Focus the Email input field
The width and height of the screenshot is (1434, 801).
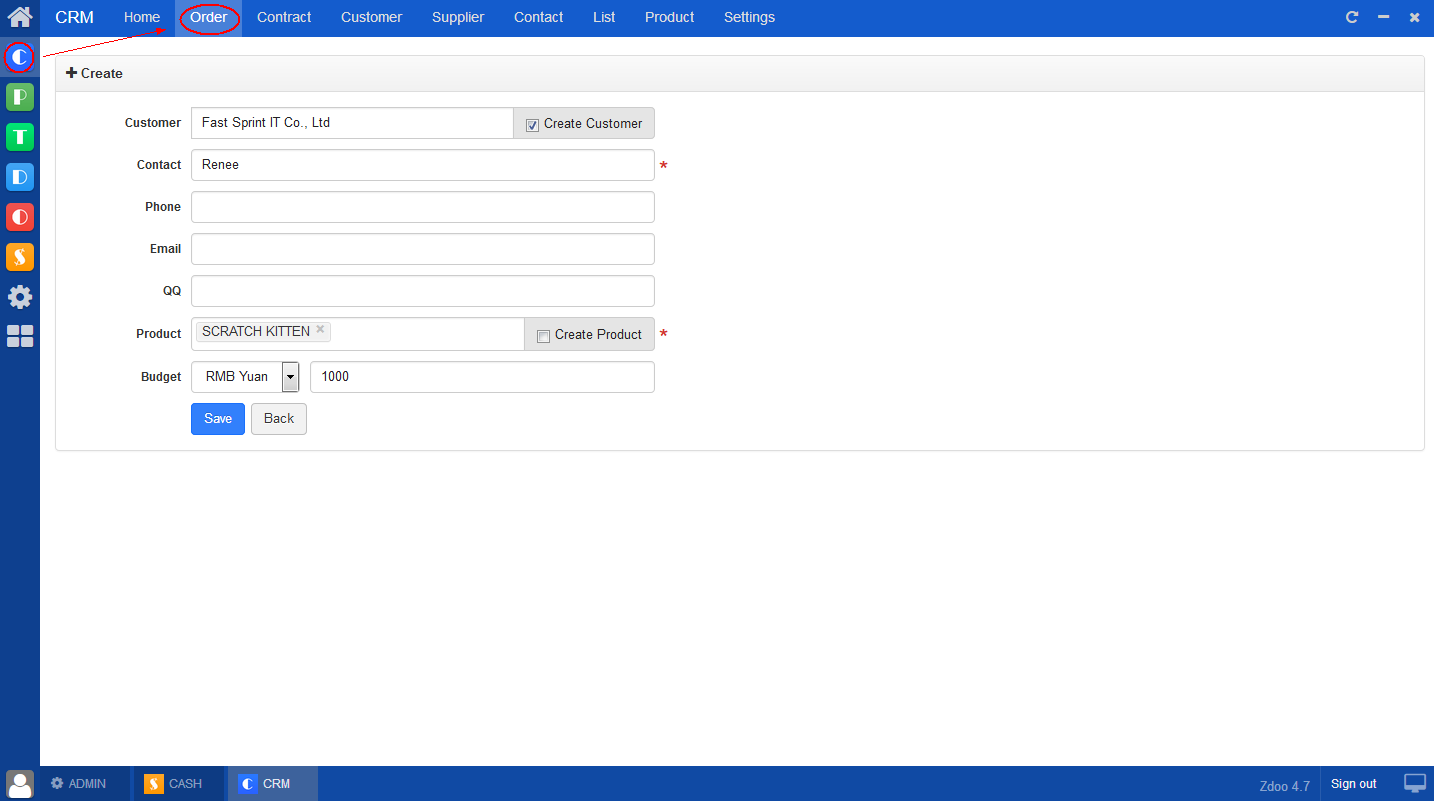pyautogui.click(x=423, y=249)
